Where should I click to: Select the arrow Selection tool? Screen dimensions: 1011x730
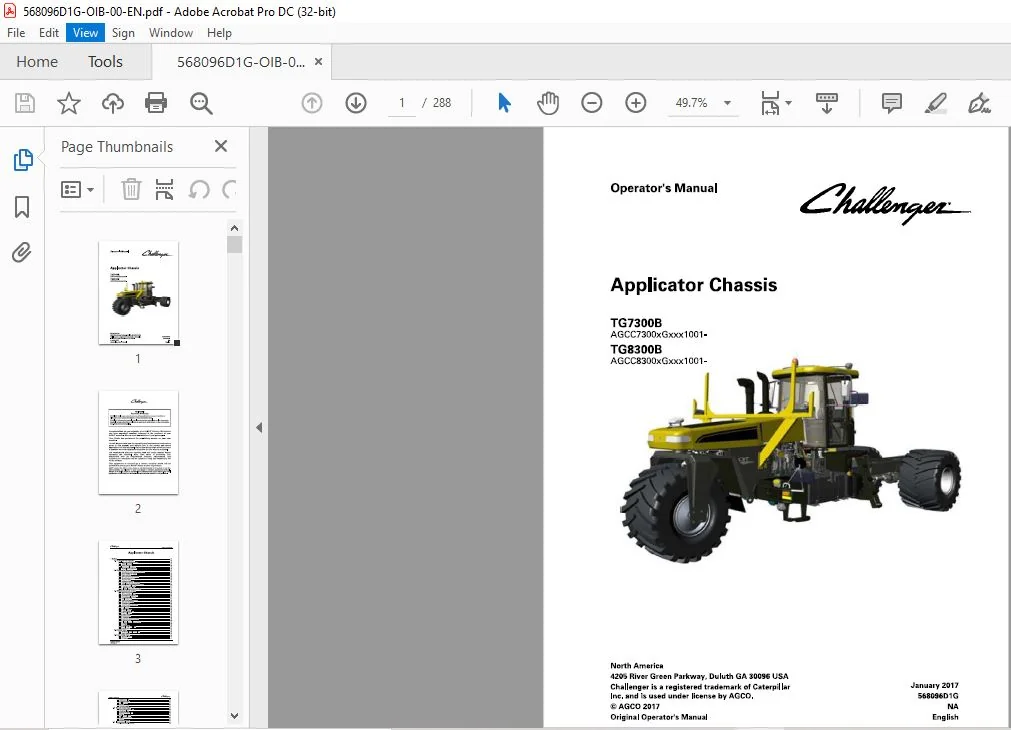(504, 103)
